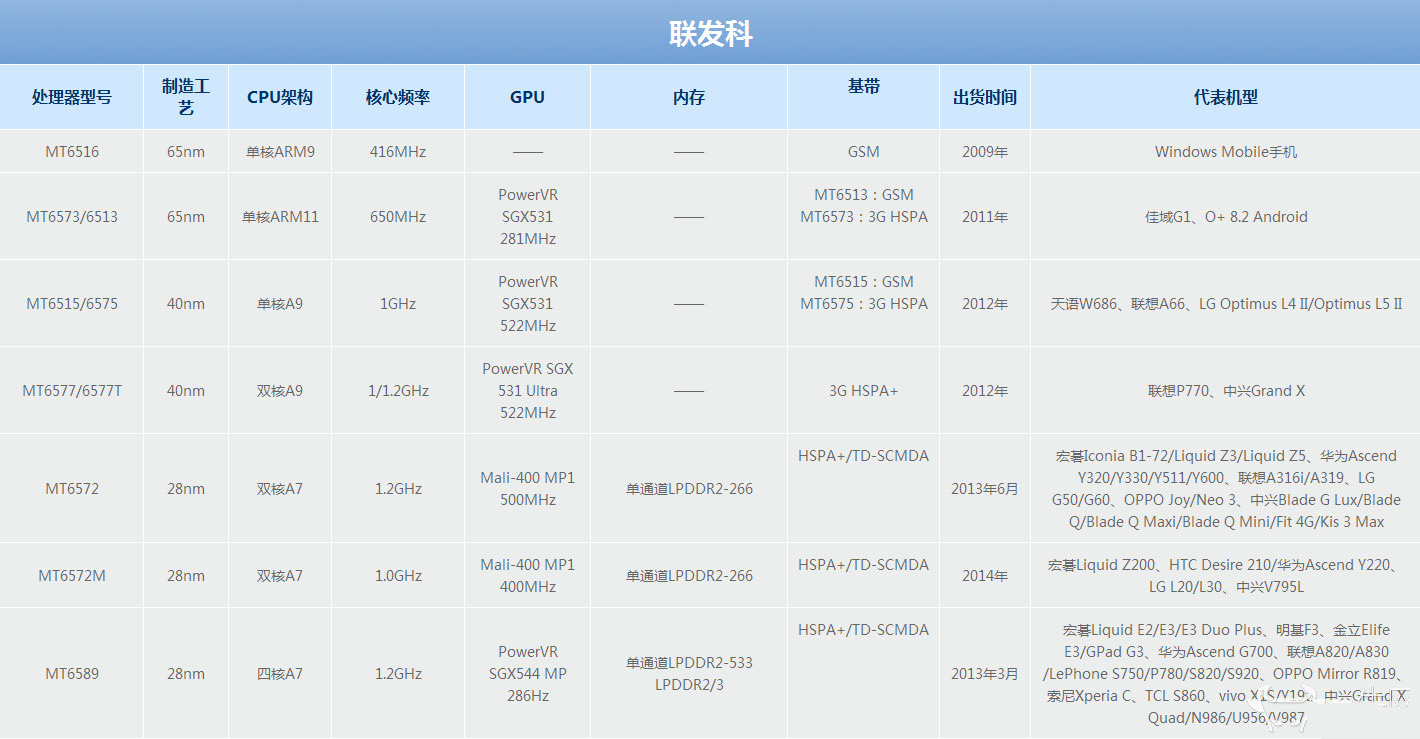This screenshot has height=739, width=1420.
Task: Click the PowerVR SGX544 MP GPU cell
Action: point(527,674)
